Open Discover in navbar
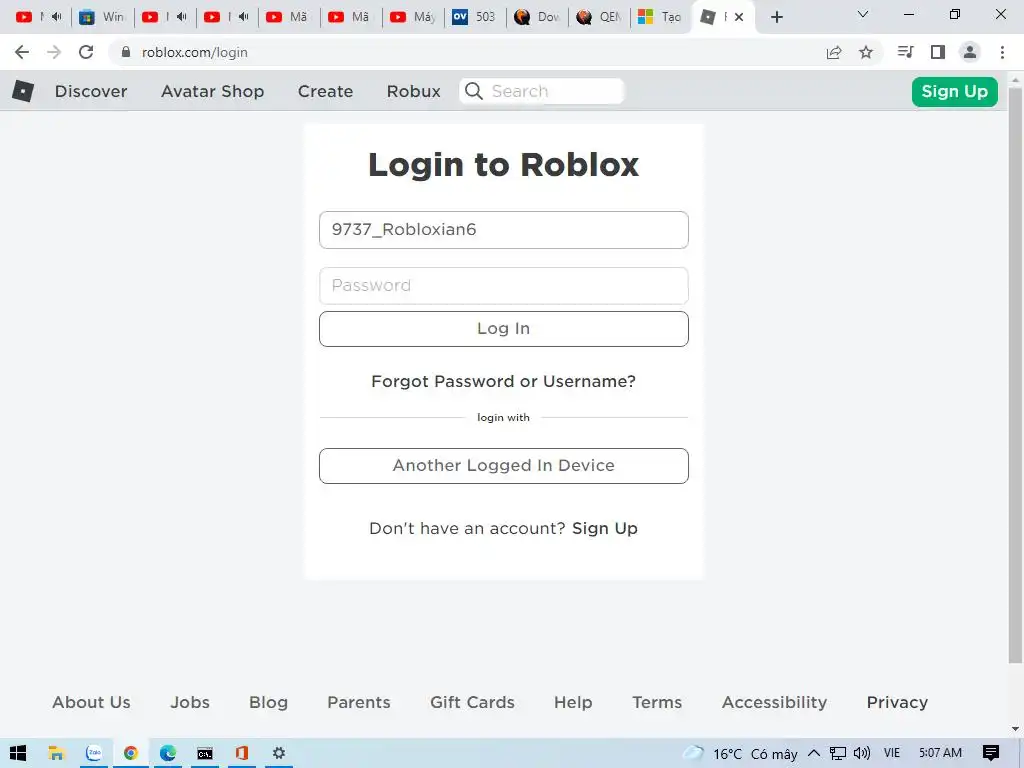Image resolution: width=1024 pixels, height=768 pixels. 91,91
